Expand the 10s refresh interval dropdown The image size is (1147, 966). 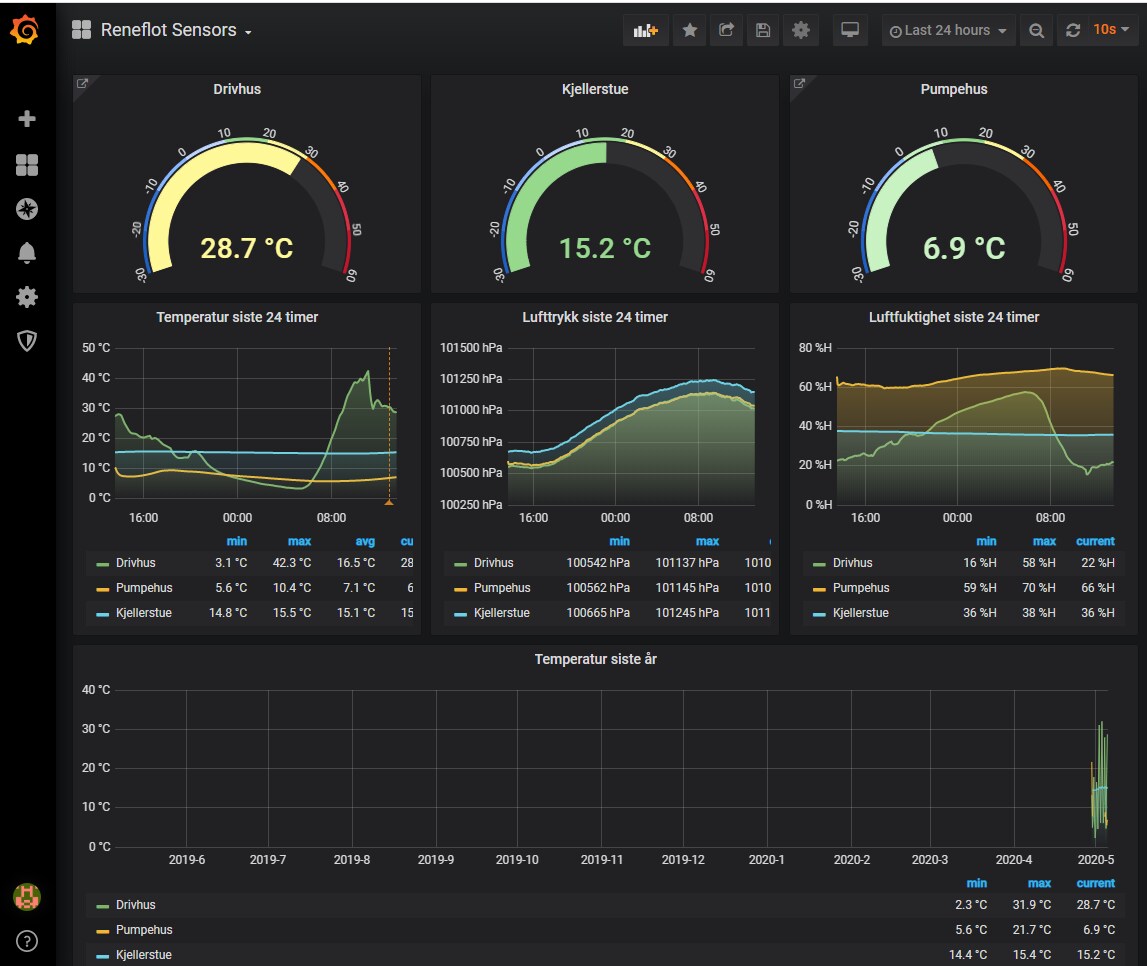click(x=1112, y=30)
